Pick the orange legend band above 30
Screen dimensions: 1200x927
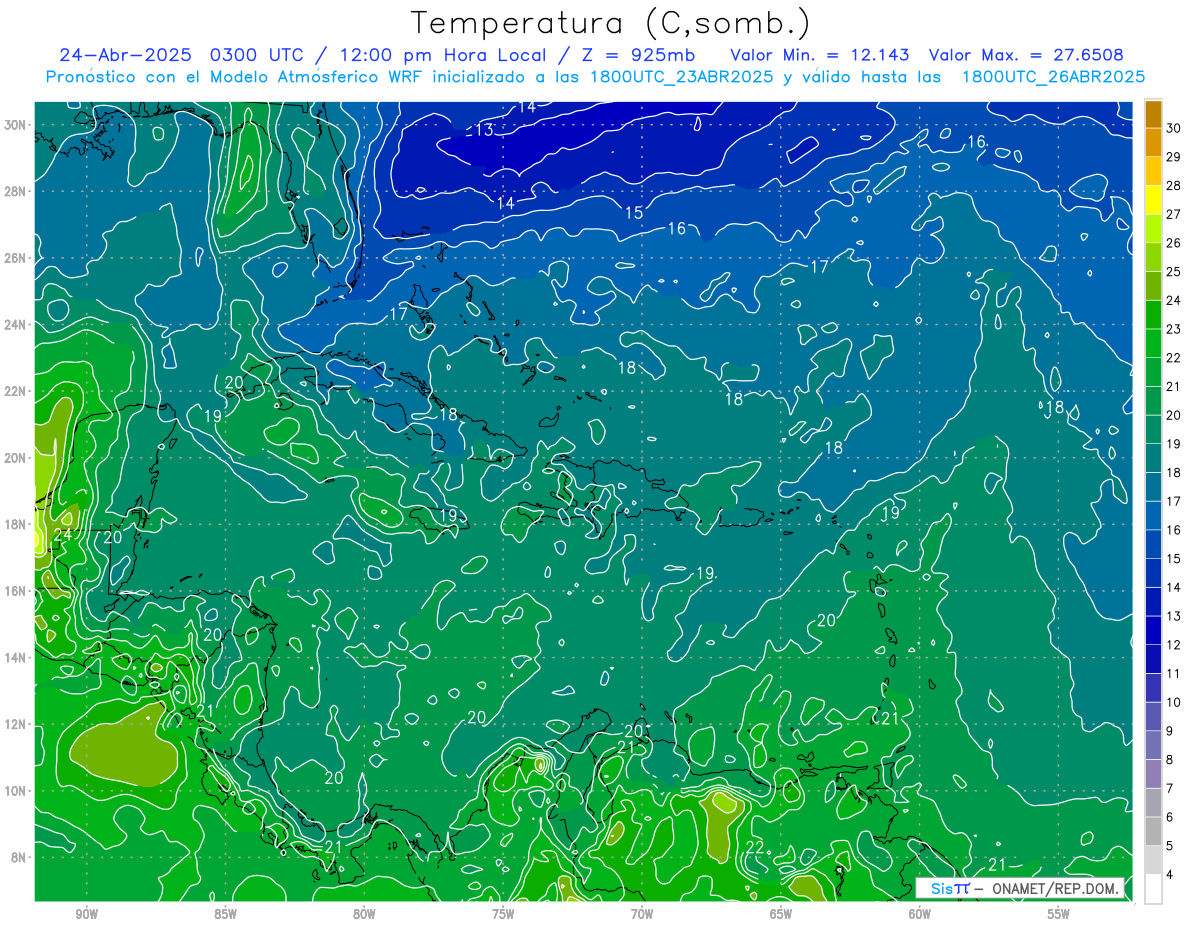pyautogui.click(x=1153, y=113)
